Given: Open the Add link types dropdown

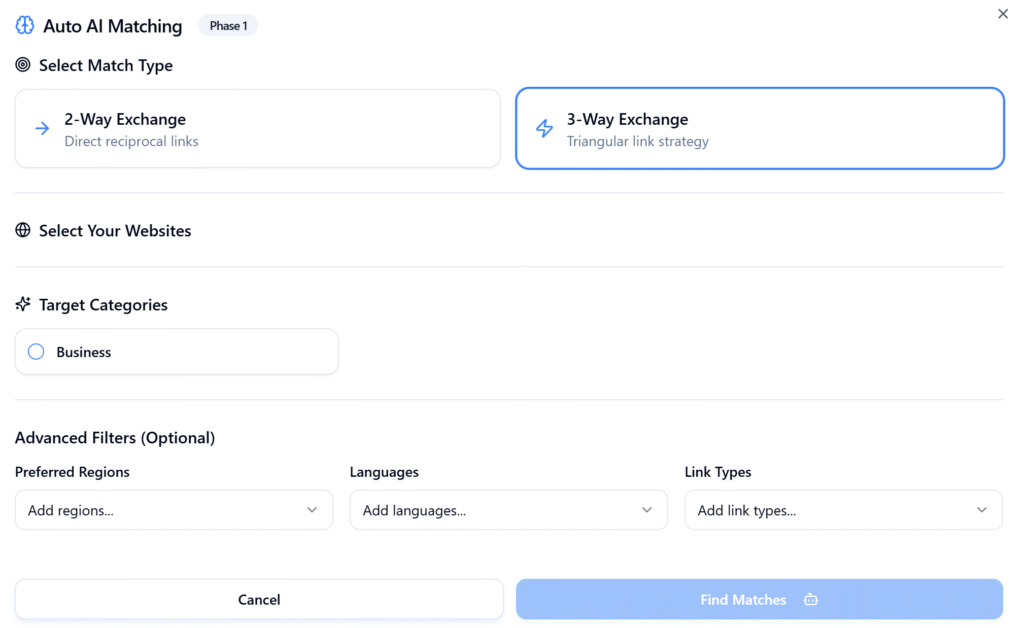Looking at the screenshot, I should 843,510.
